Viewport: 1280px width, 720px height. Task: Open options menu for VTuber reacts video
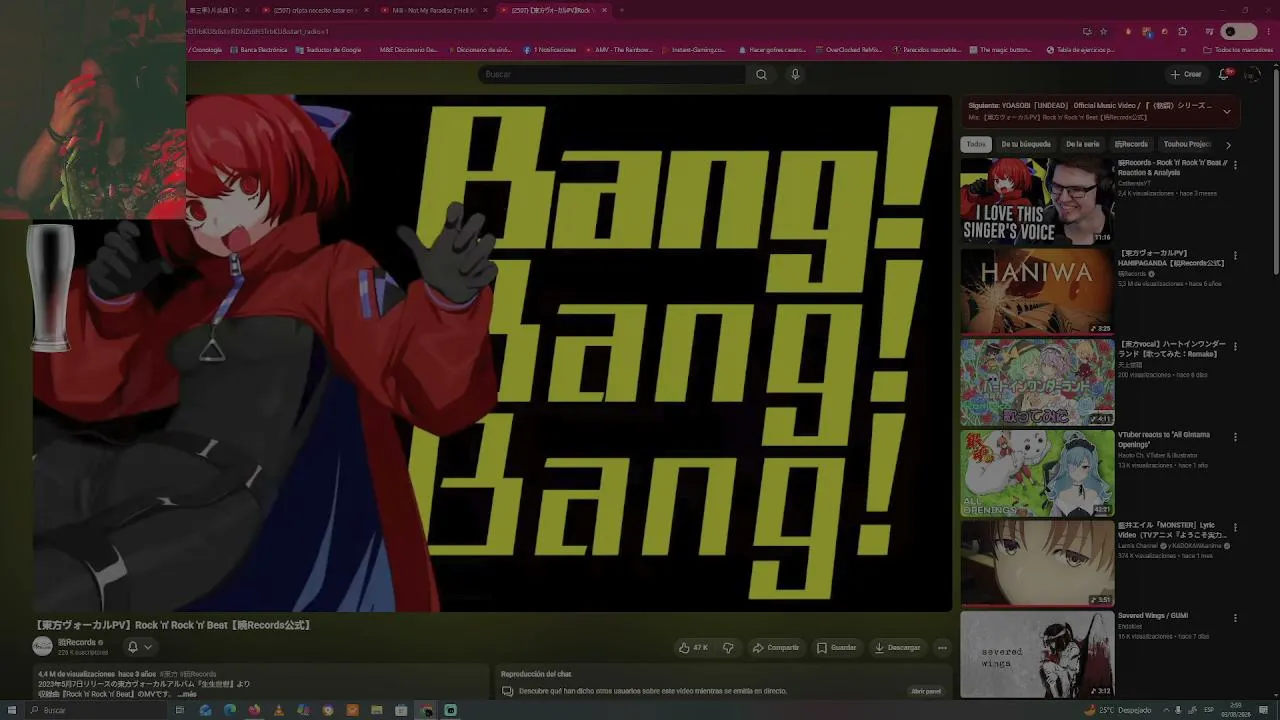[1235, 437]
